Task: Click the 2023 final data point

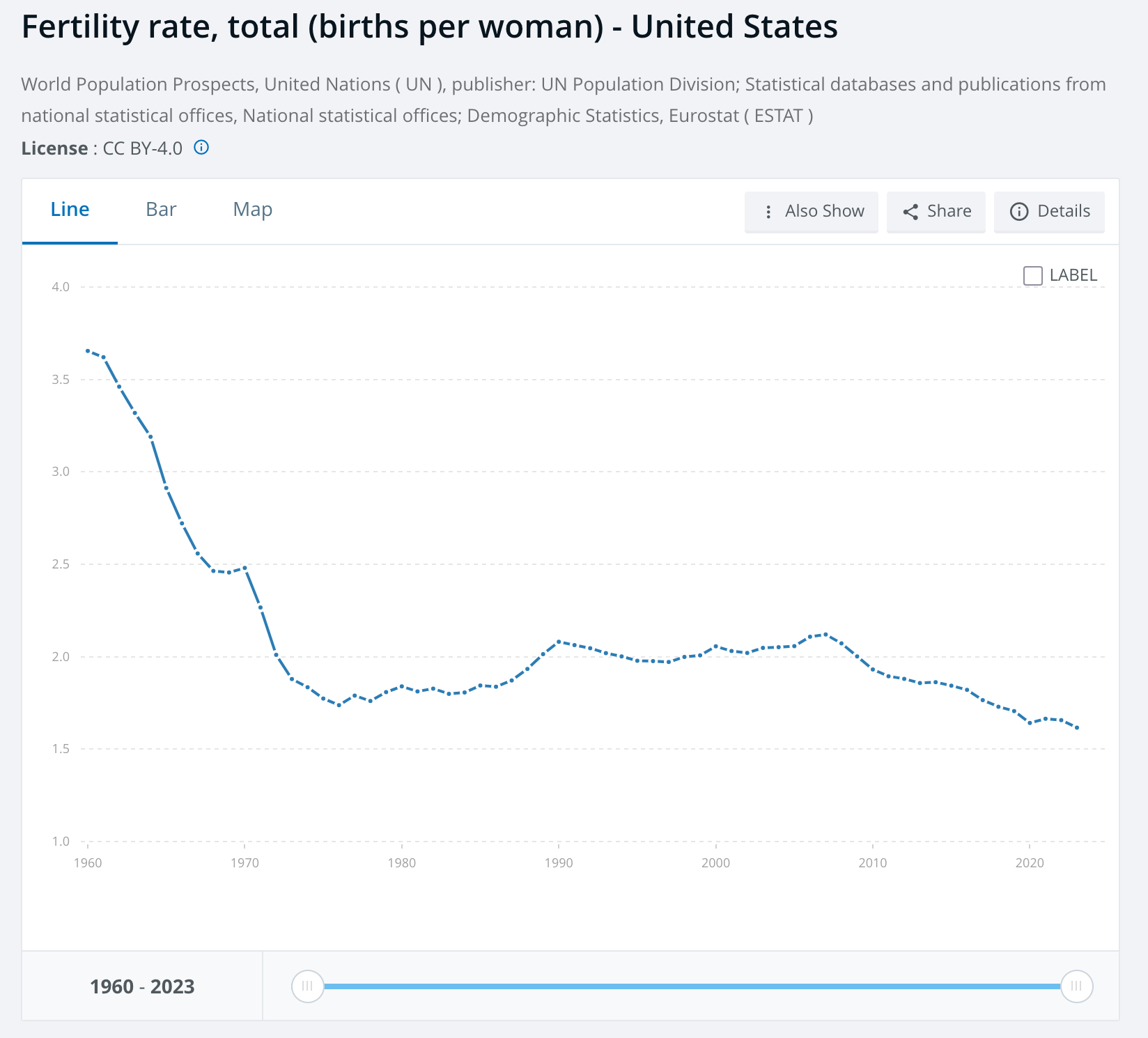Action: click(x=1077, y=728)
